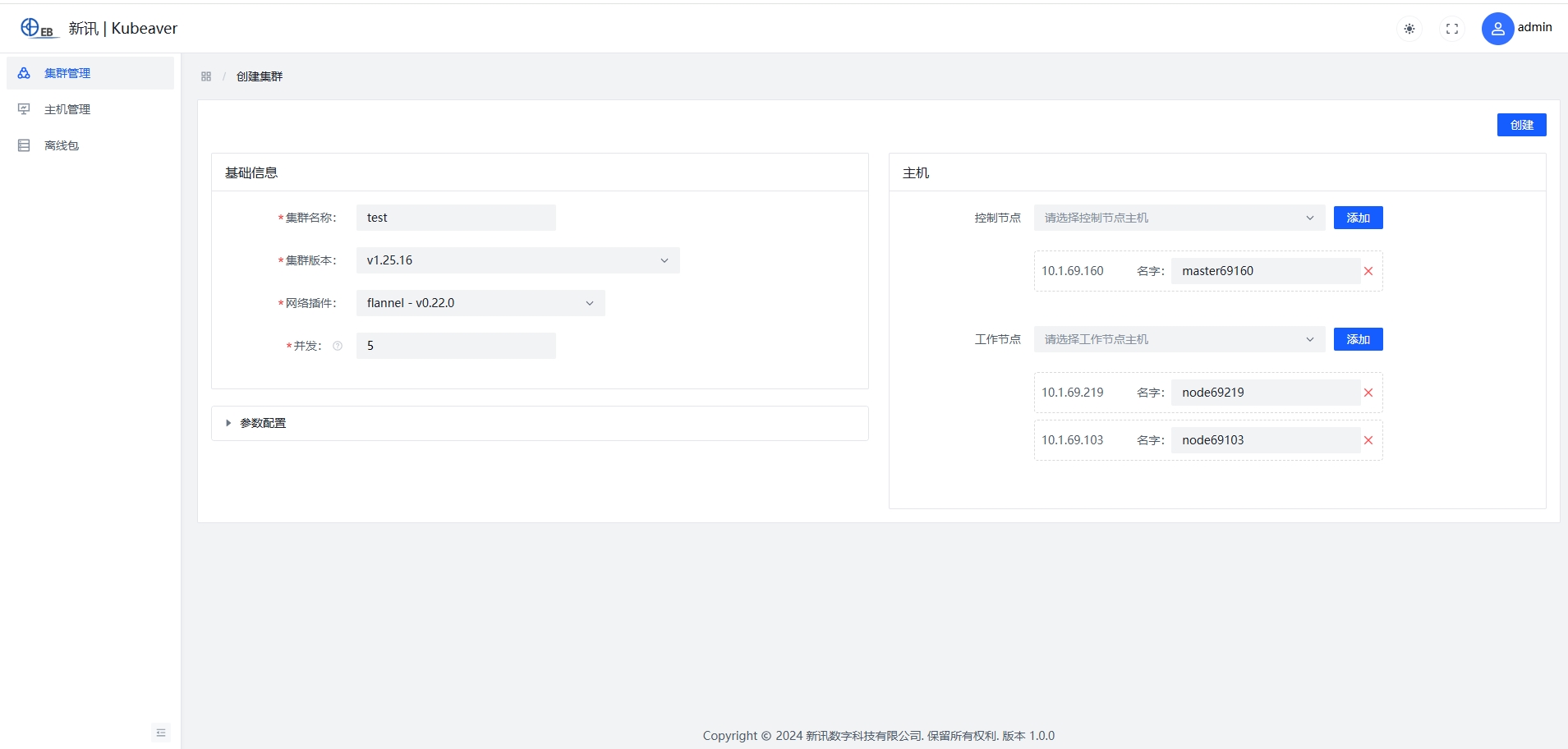1568x749 pixels.
Task: Open the worker node host selector
Action: tap(1179, 339)
